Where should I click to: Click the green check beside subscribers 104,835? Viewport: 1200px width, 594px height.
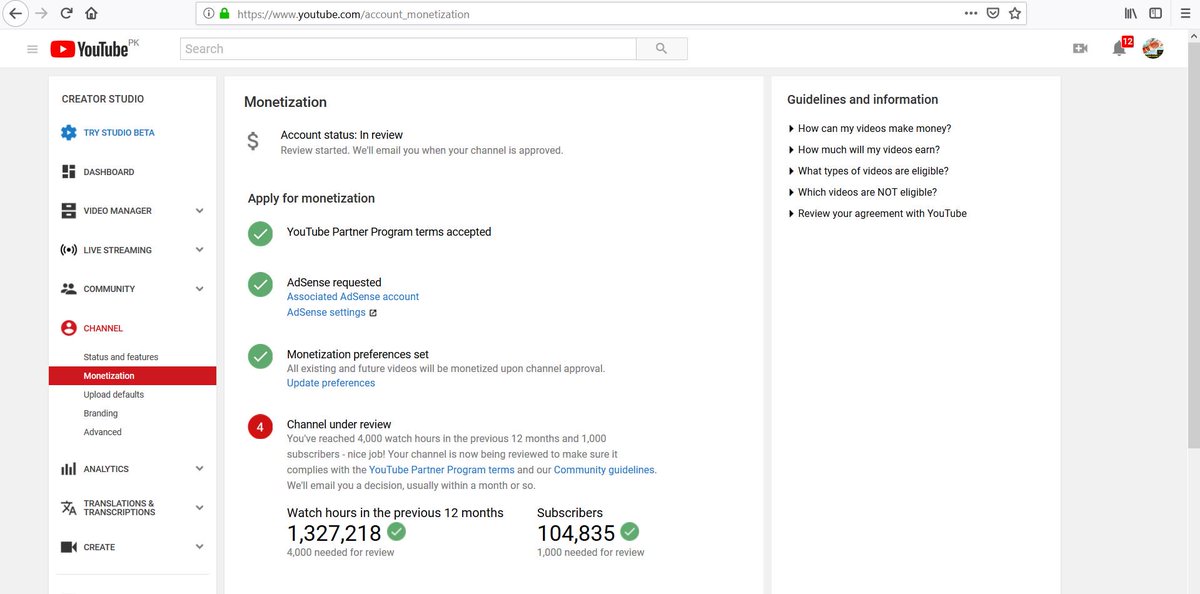pyautogui.click(x=629, y=531)
